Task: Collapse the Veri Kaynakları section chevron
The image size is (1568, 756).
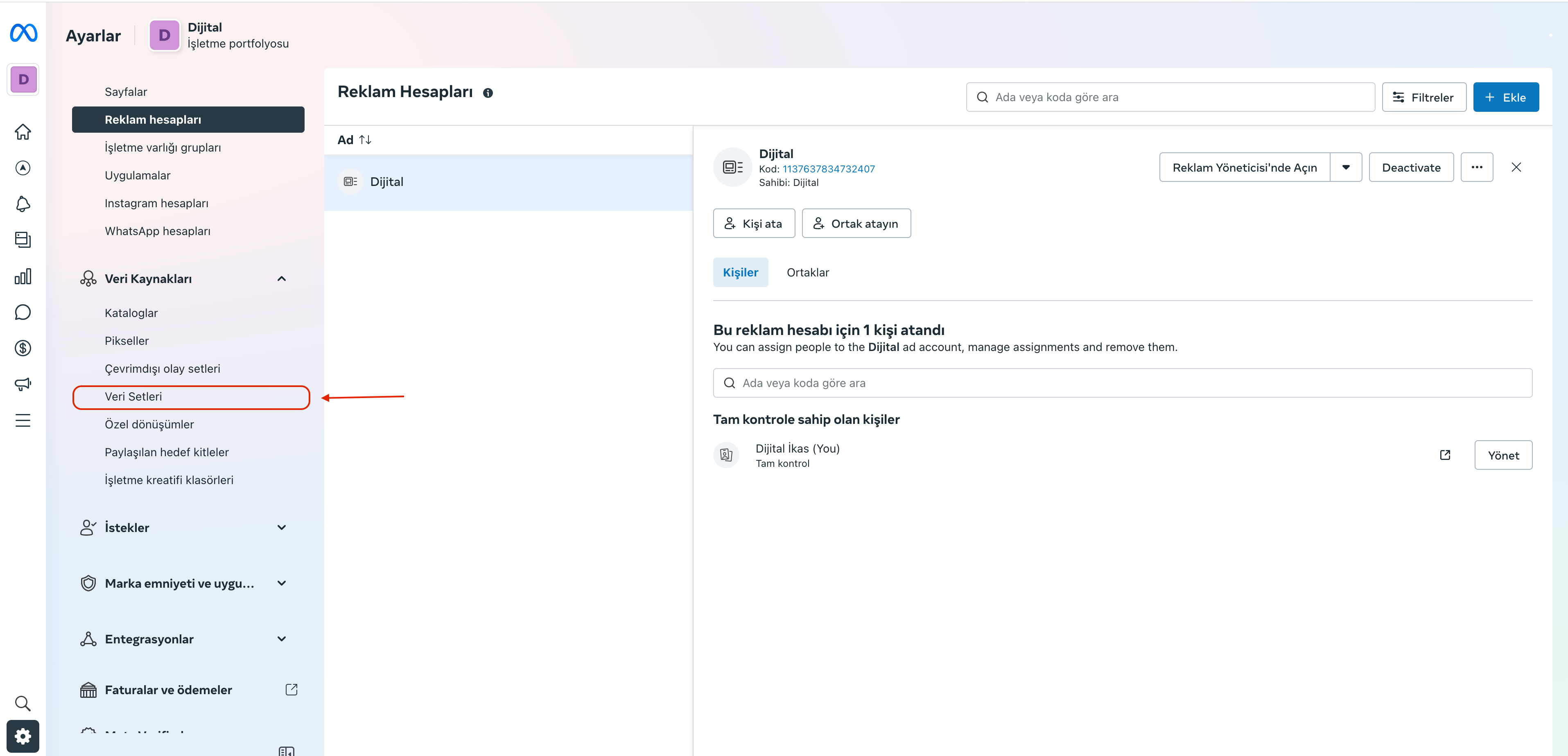Action: [282, 279]
